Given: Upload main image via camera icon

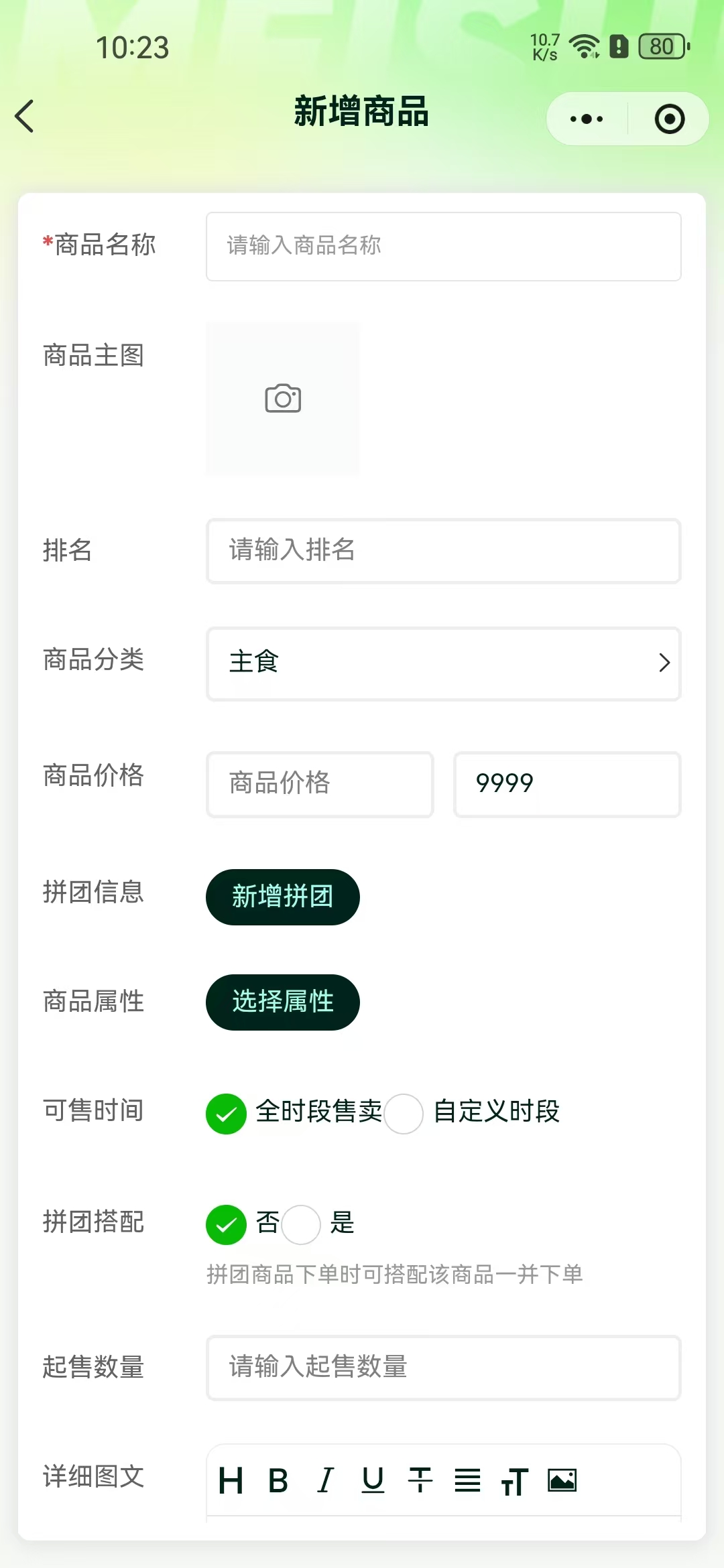Looking at the screenshot, I should 283,399.
